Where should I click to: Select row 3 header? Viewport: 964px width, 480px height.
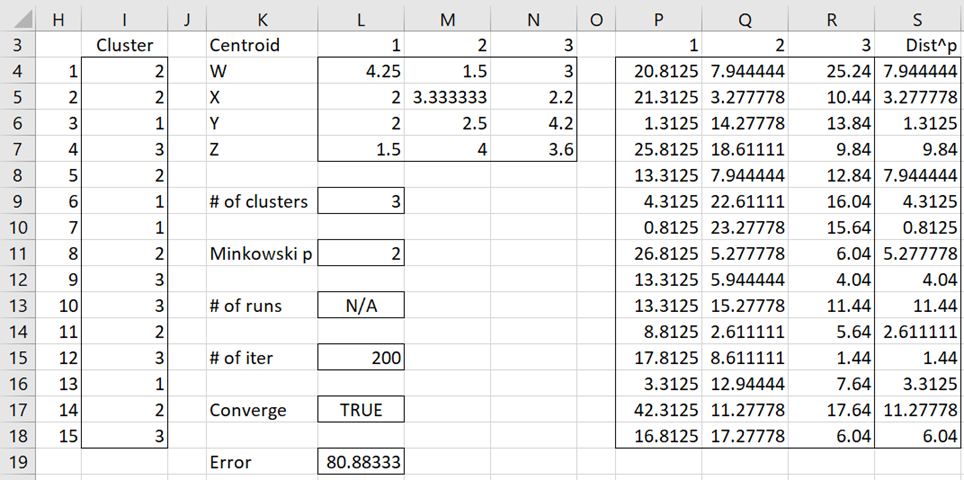[x=20, y=45]
